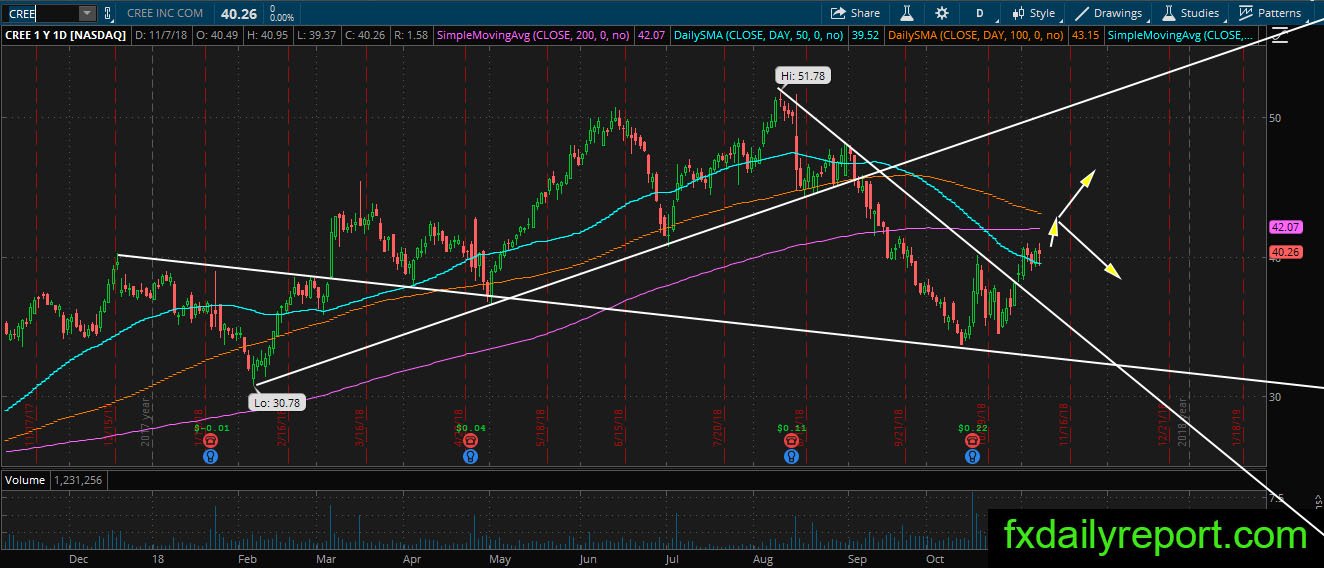Click the icon at right end of studies row
Screen dimensions: 1324x568
1278,35
